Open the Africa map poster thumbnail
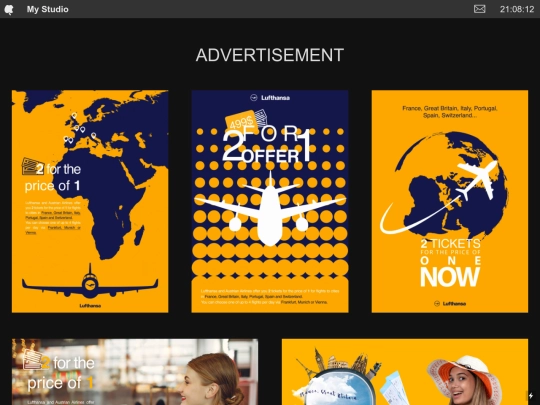540x405 pixels. pos(90,201)
